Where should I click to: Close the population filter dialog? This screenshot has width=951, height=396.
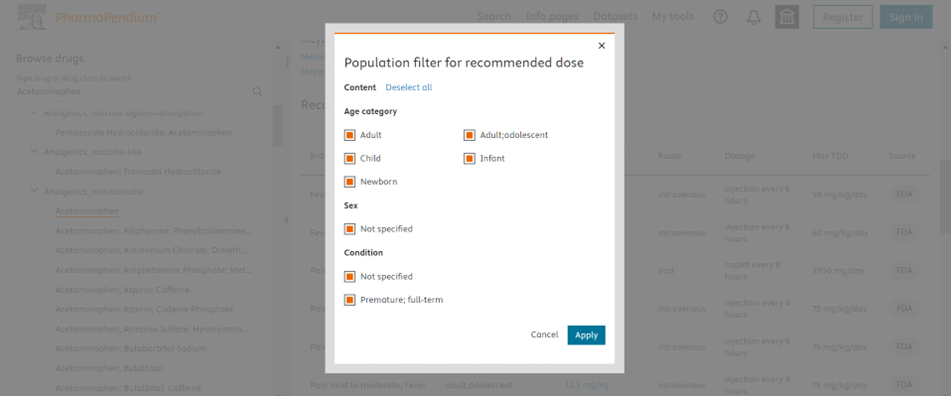602,45
